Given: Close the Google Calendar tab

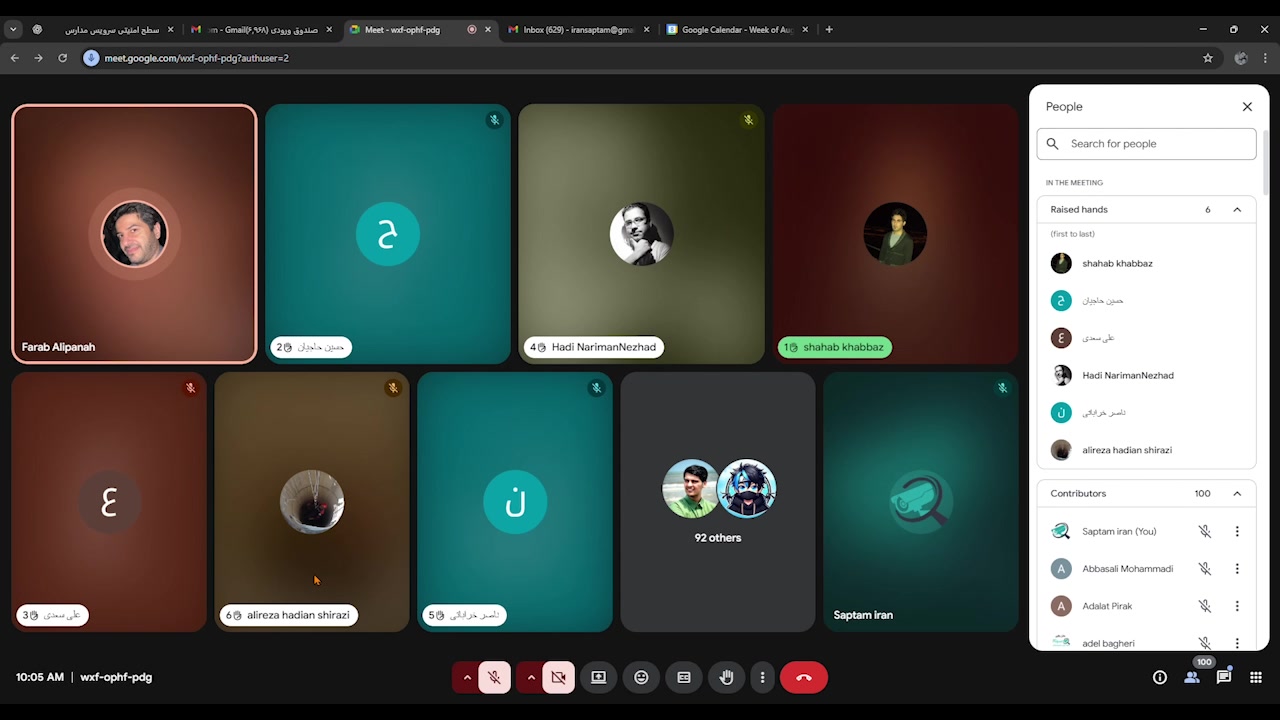Looking at the screenshot, I should point(805,30).
